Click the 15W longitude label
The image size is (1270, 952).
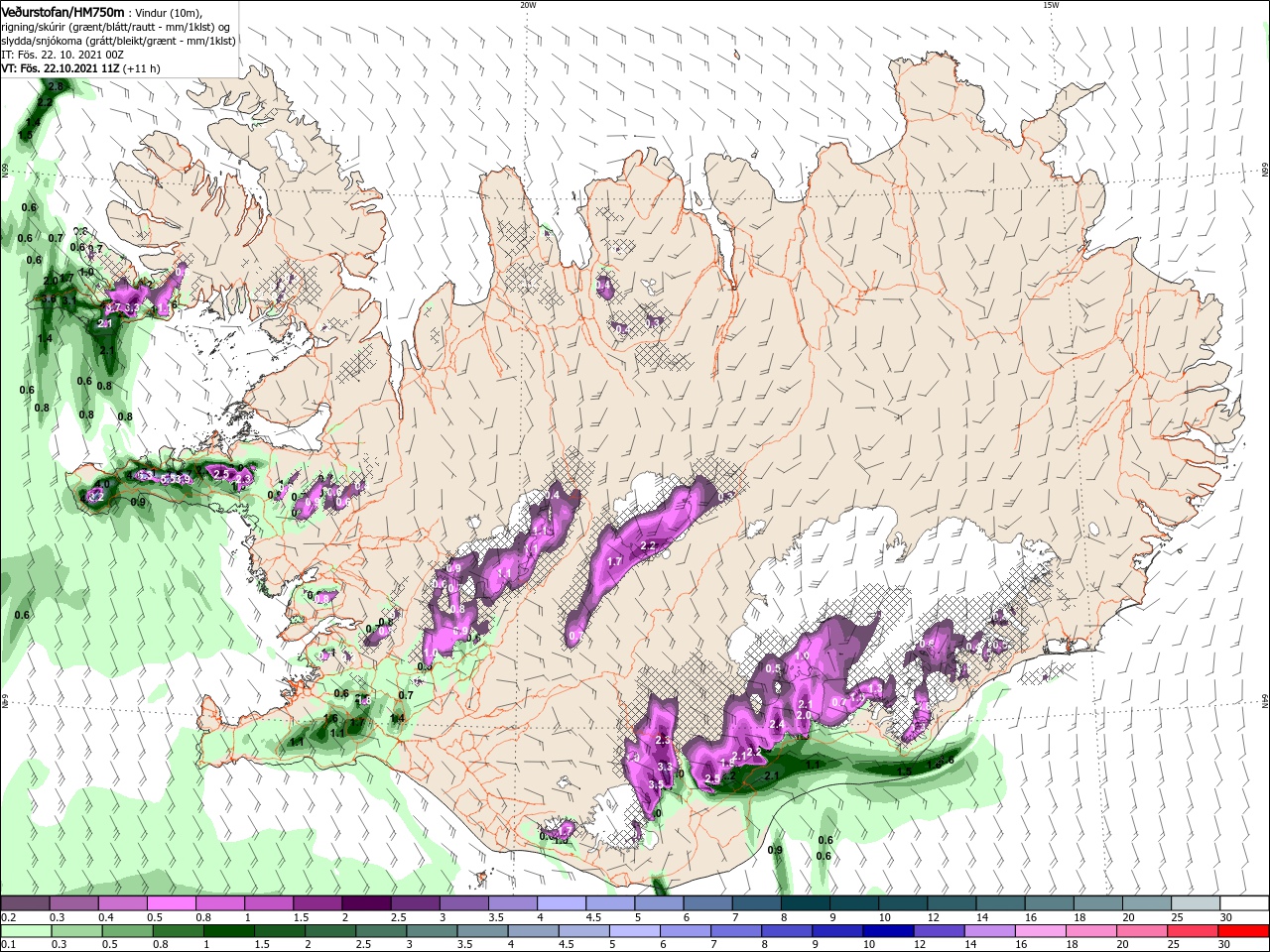click(x=1051, y=4)
